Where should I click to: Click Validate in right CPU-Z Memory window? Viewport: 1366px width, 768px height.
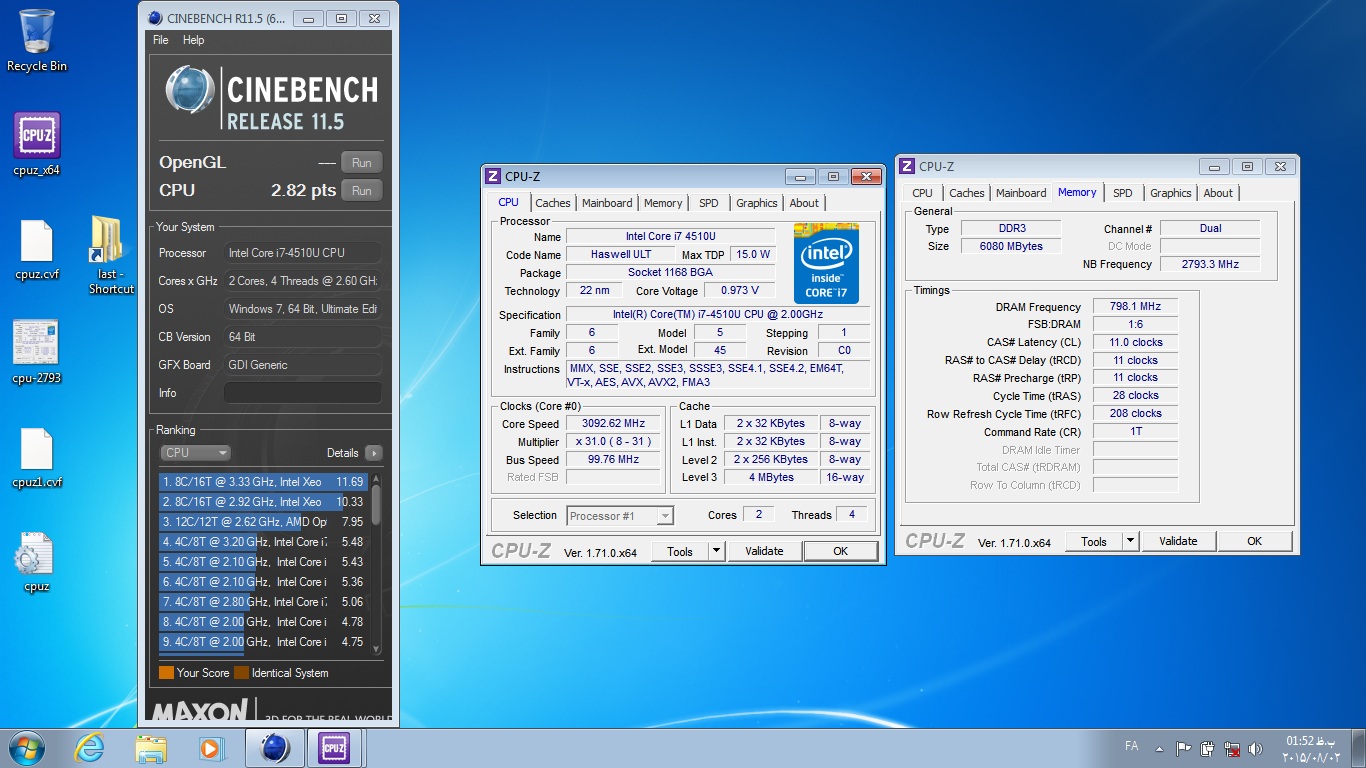[1178, 541]
